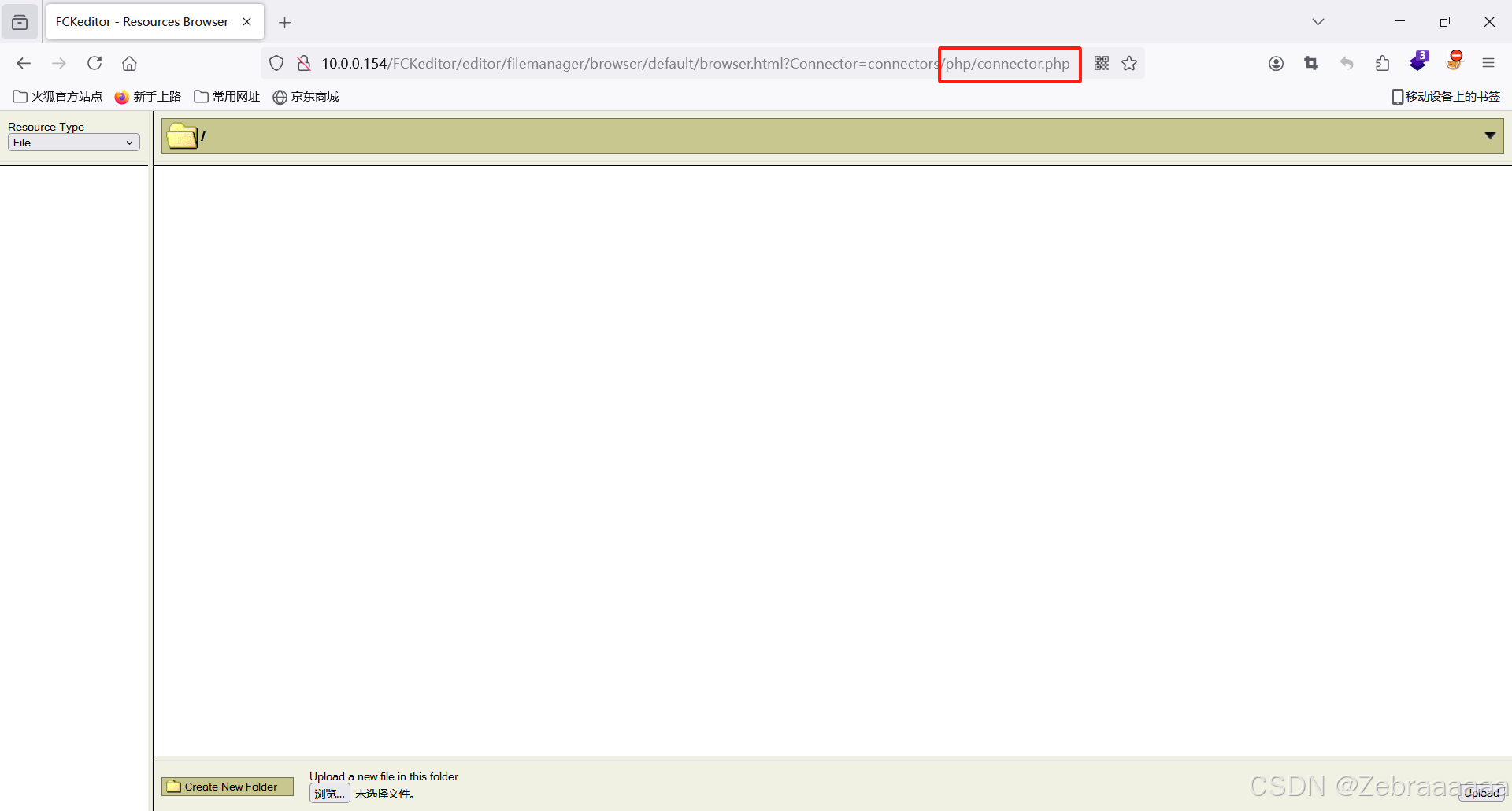Open the browser home page
1512x811 pixels.
coord(130,63)
